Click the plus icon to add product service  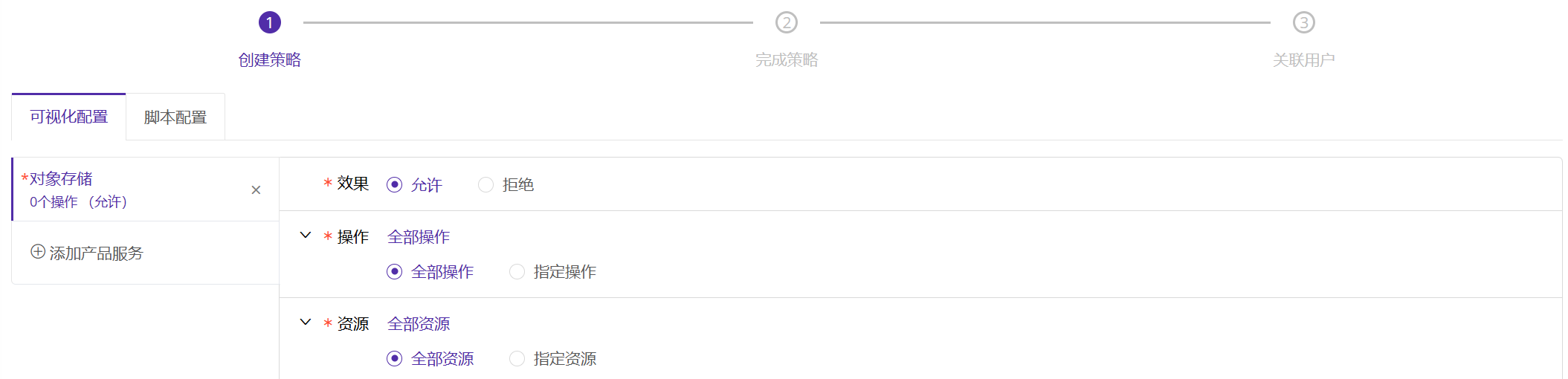(38, 252)
